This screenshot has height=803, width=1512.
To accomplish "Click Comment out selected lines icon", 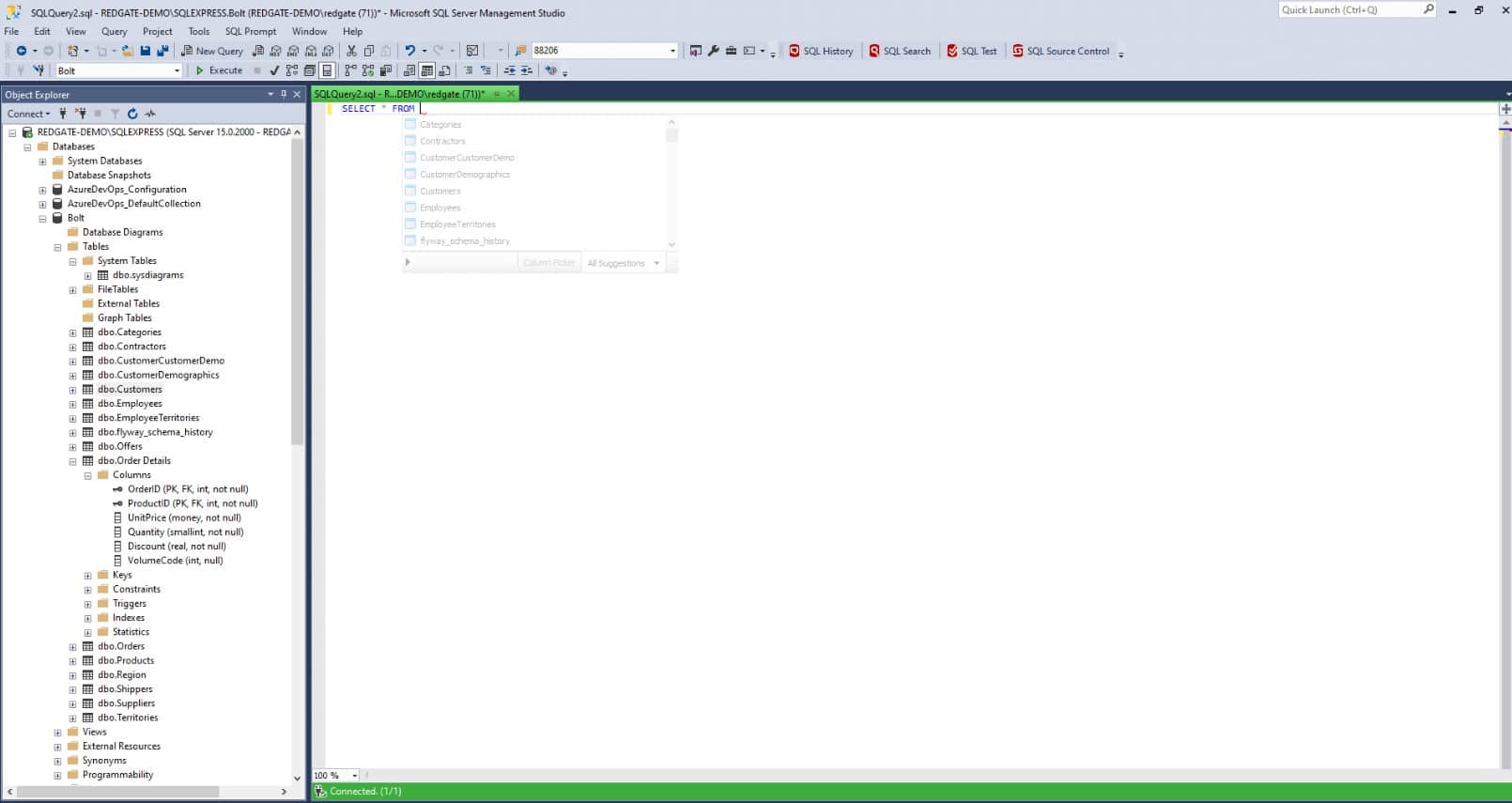I will [469, 70].
